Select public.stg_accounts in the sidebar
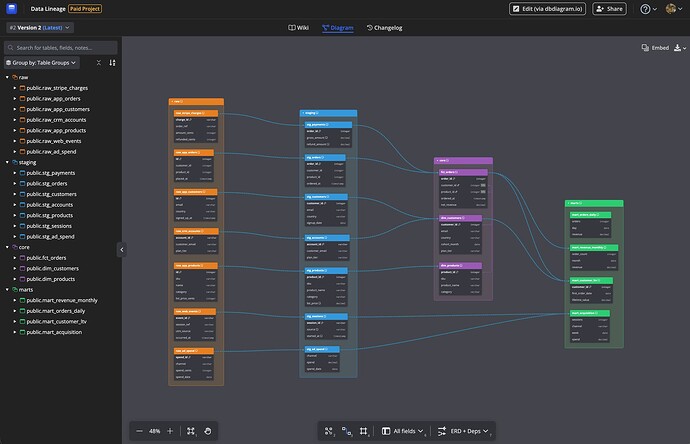This screenshot has height=444, width=690. point(50,205)
